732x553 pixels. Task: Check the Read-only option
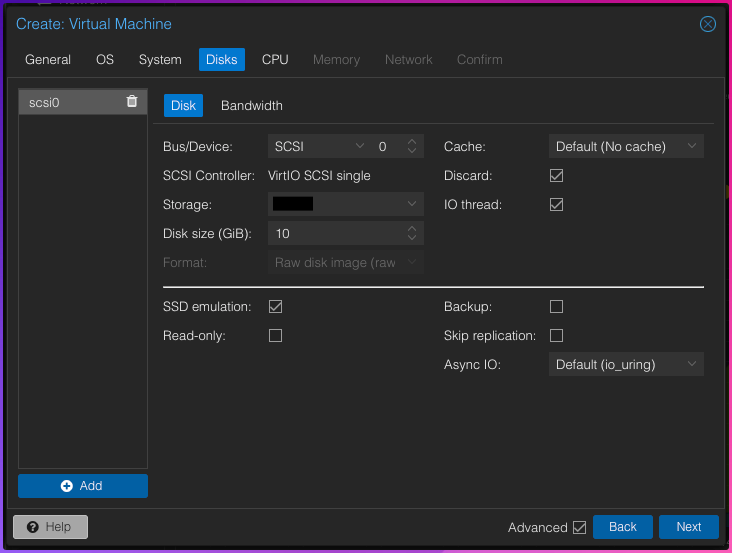(276, 336)
